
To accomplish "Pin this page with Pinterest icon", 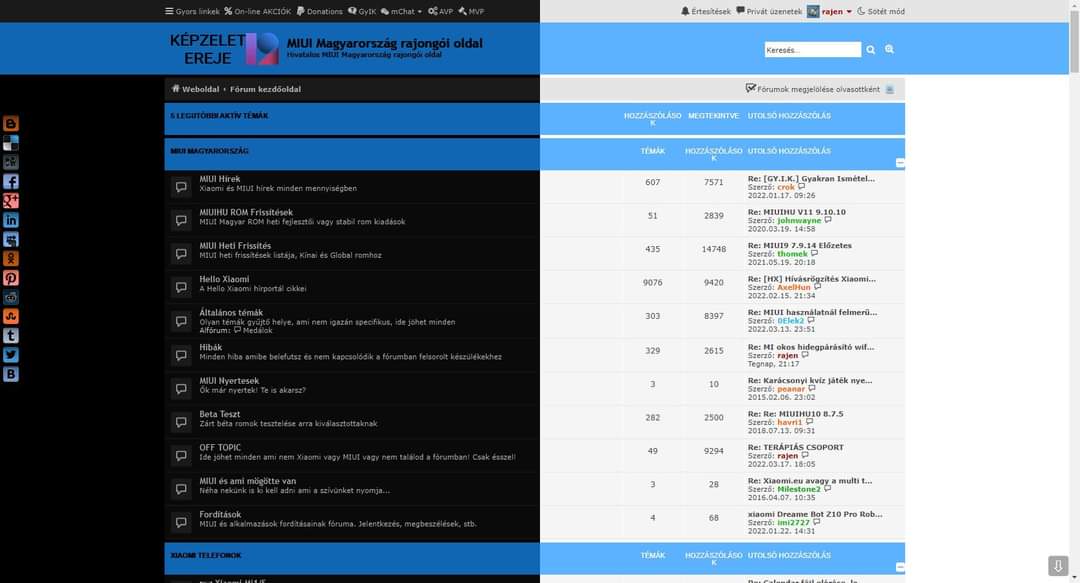I will point(10,278).
